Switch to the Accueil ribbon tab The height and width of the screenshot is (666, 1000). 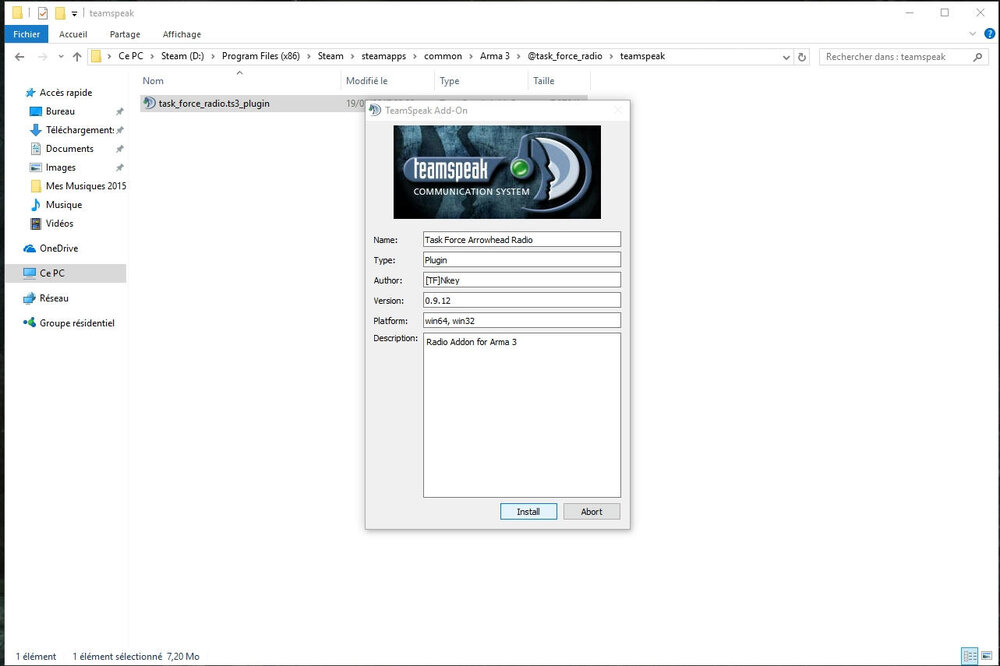(73, 34)
